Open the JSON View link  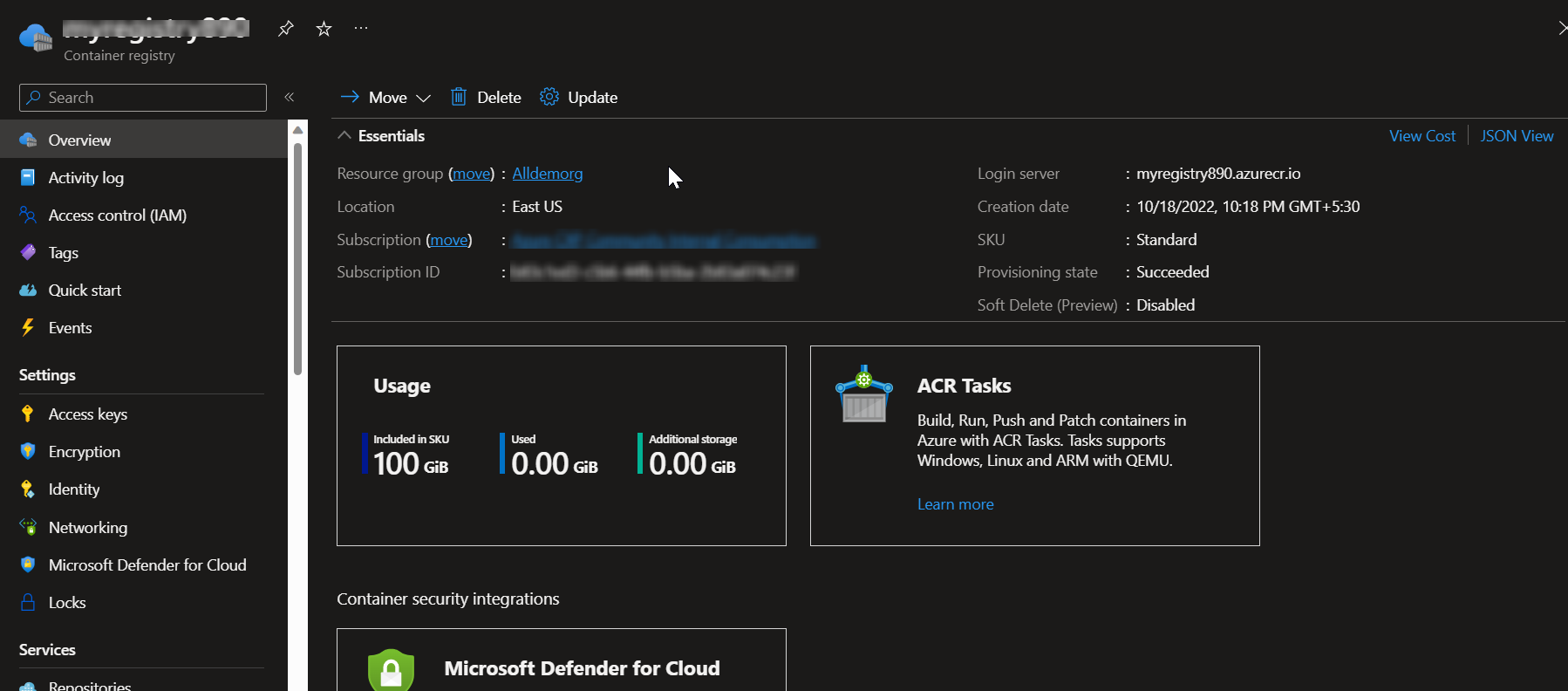click(1517, 135)
